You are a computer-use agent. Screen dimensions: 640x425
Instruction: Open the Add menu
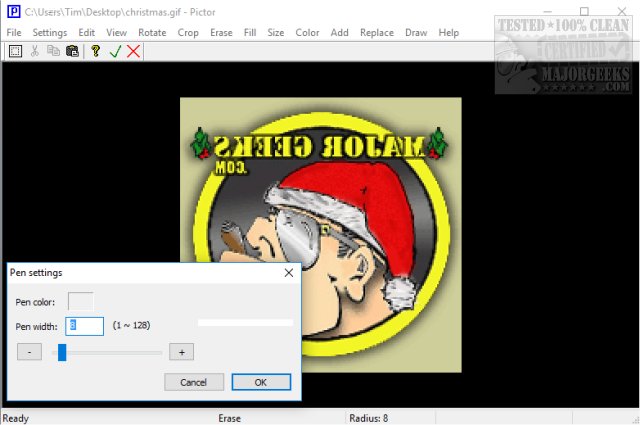340,33
